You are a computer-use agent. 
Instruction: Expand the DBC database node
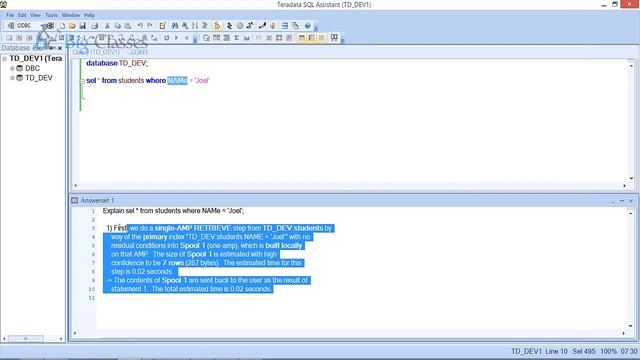click(x=12, y=68)
